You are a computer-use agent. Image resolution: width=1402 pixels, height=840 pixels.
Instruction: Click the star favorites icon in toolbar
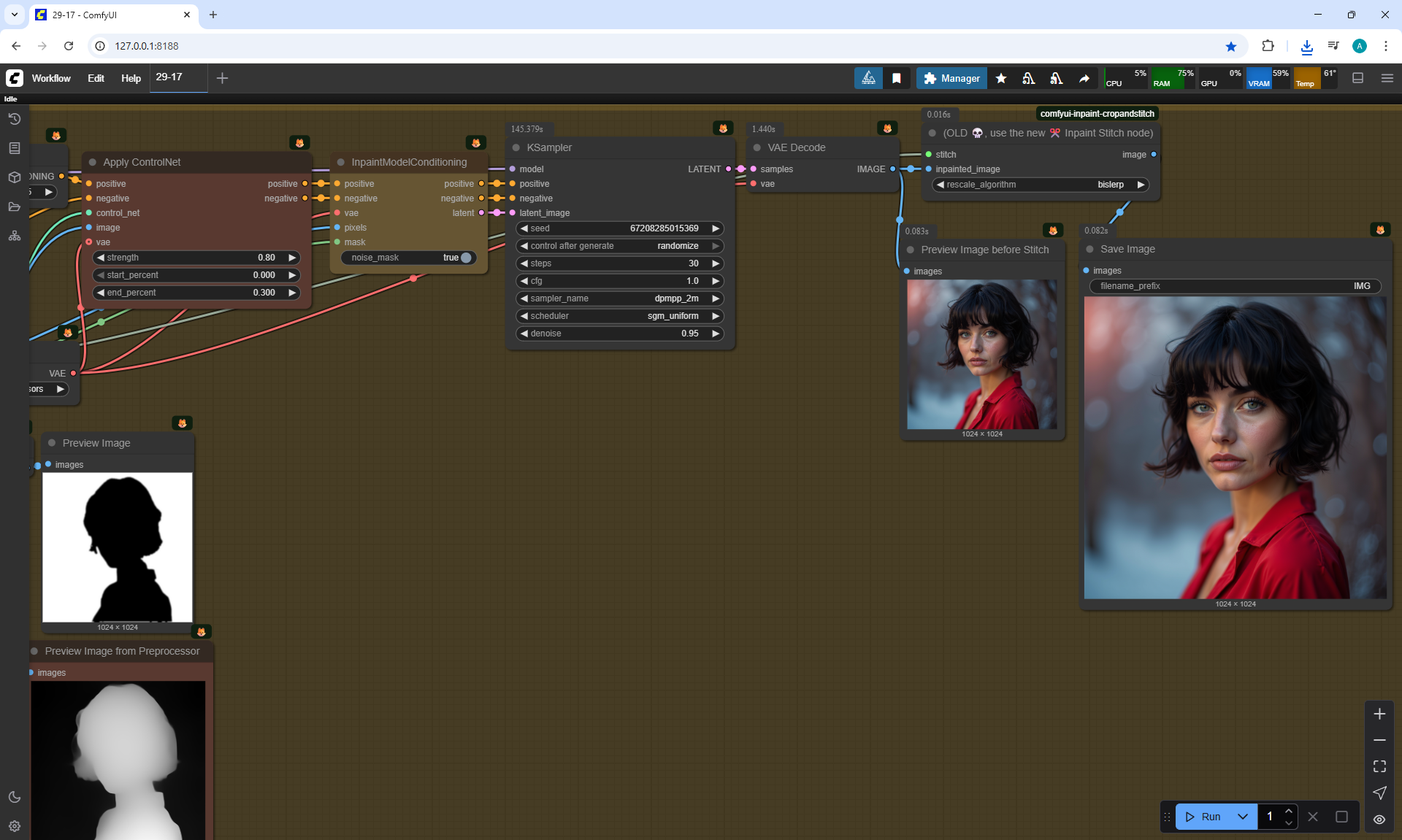tap(1001, 78)
